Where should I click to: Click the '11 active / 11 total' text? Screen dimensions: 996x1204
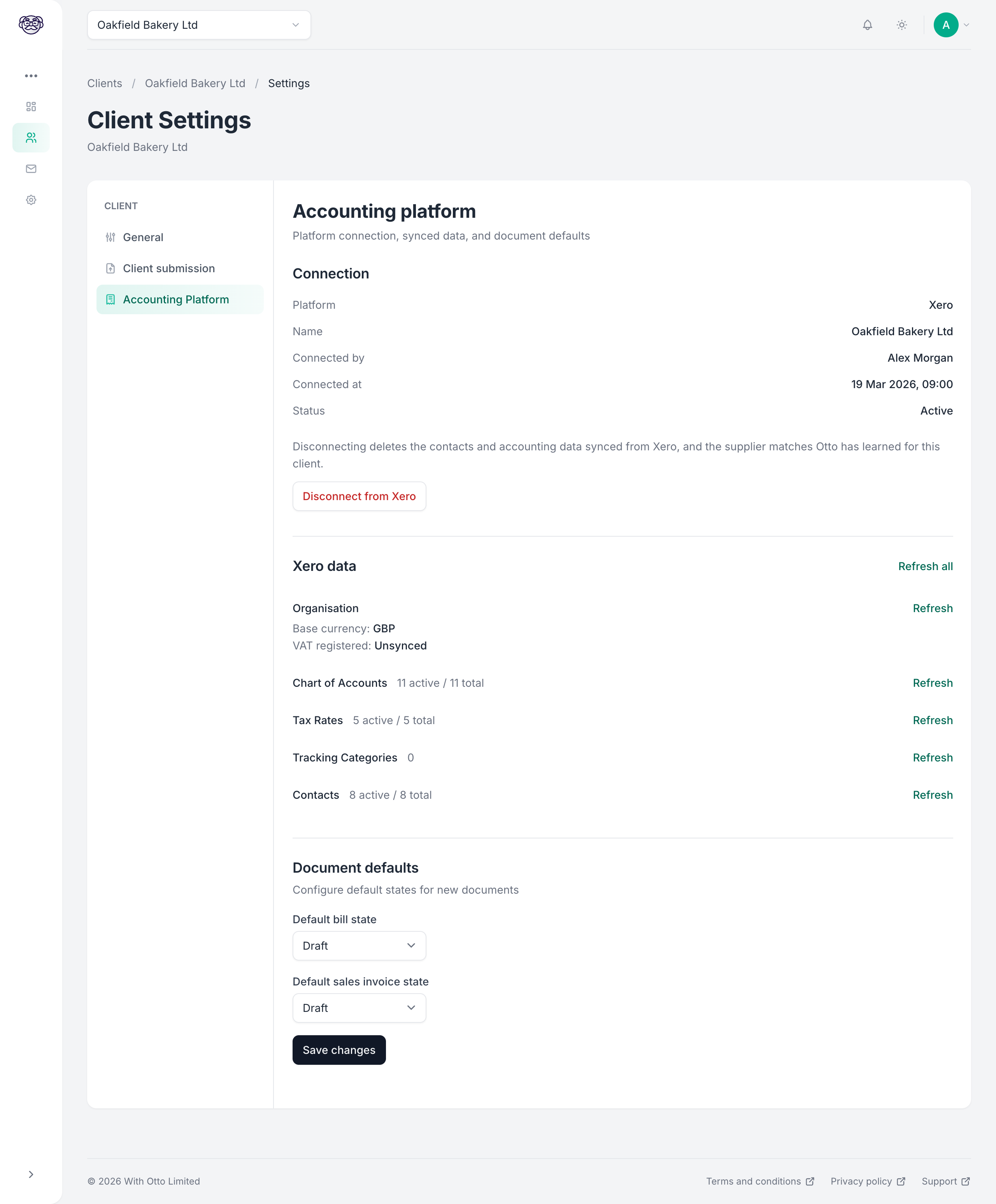440,683
